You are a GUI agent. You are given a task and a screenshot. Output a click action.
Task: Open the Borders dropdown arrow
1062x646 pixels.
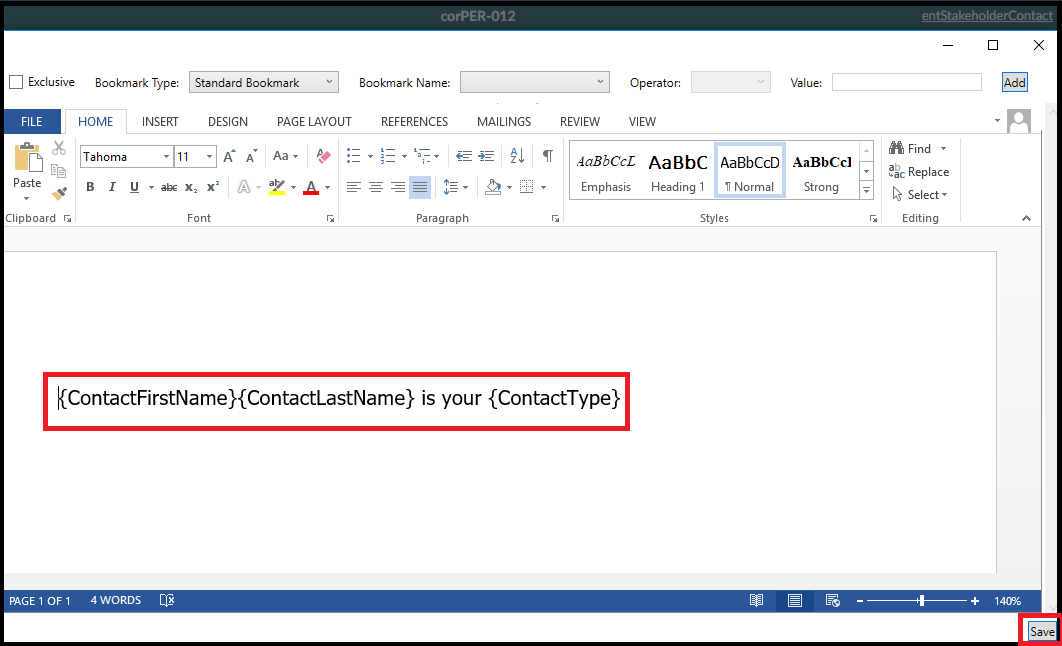coord(543,188)
